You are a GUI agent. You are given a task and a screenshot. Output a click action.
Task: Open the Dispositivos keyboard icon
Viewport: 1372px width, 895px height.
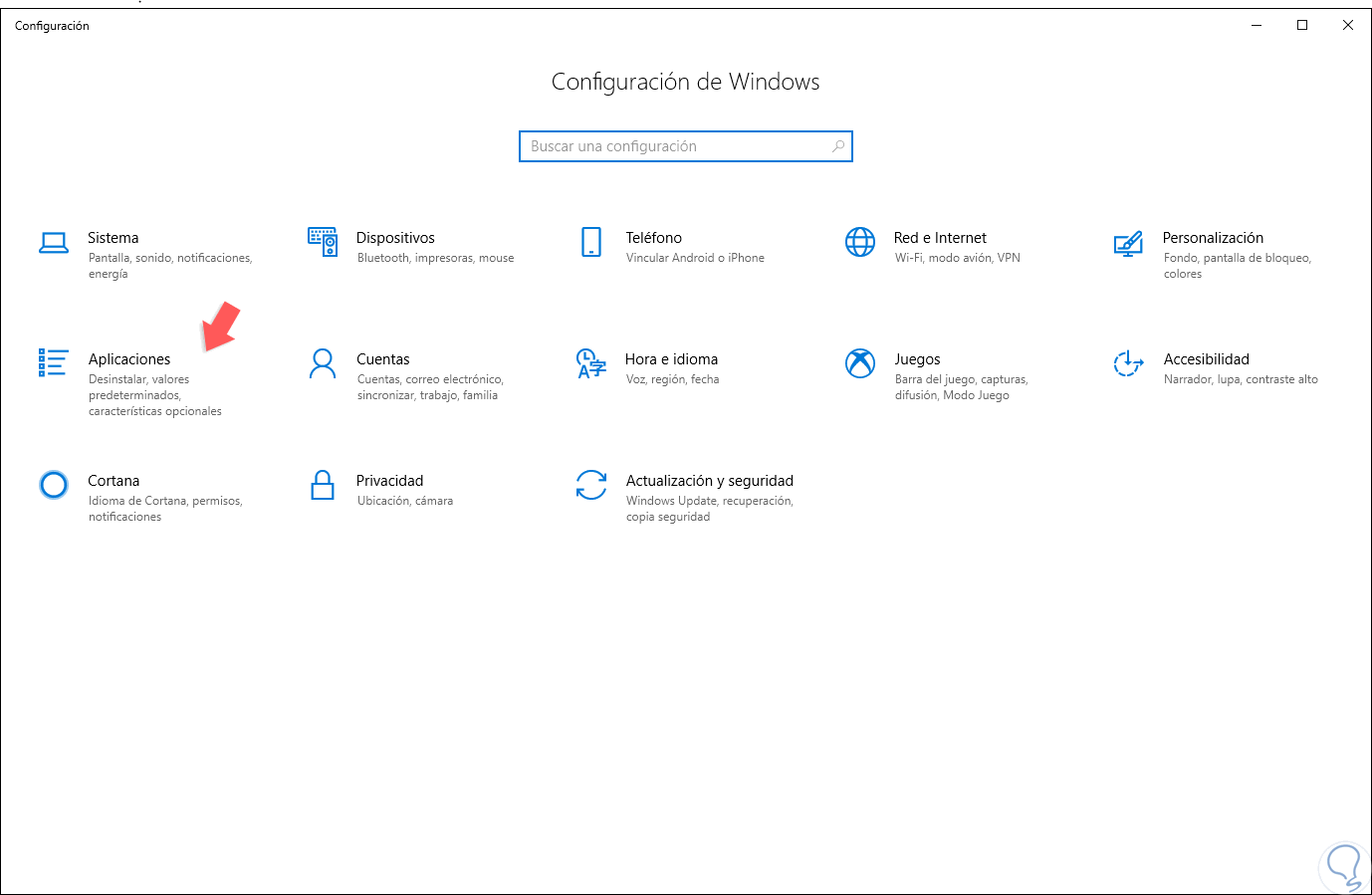[323, 242]
